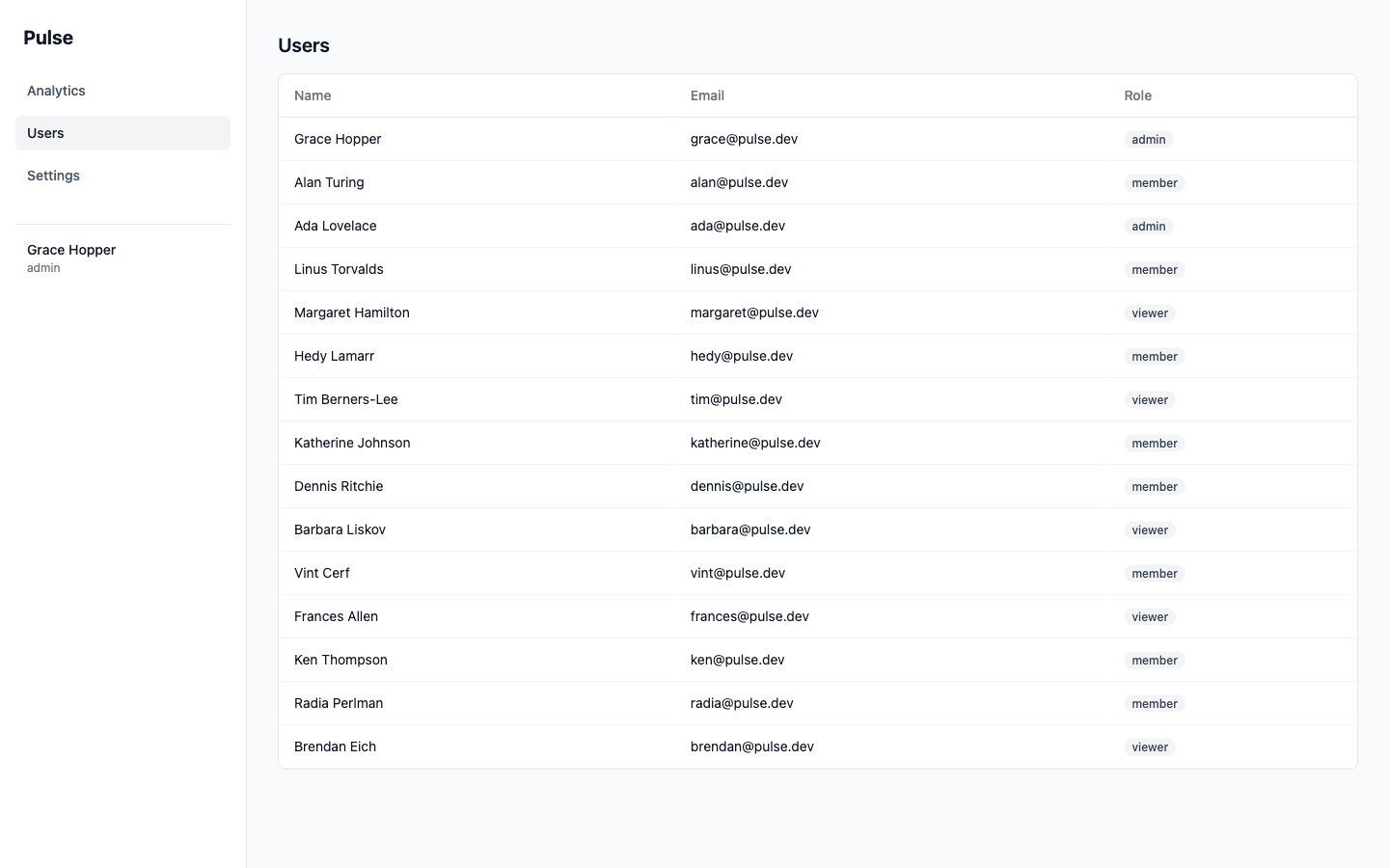Sort the table by the Name column
The width and height of the screenshot is (1389, 868).
313,95
